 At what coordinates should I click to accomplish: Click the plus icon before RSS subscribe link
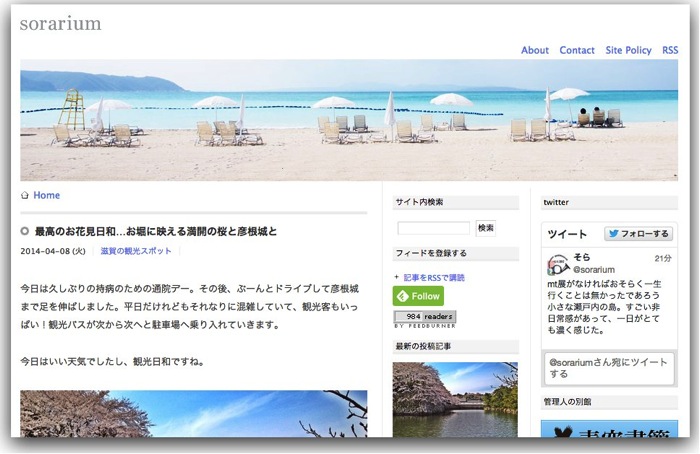[x=396, y=277]
